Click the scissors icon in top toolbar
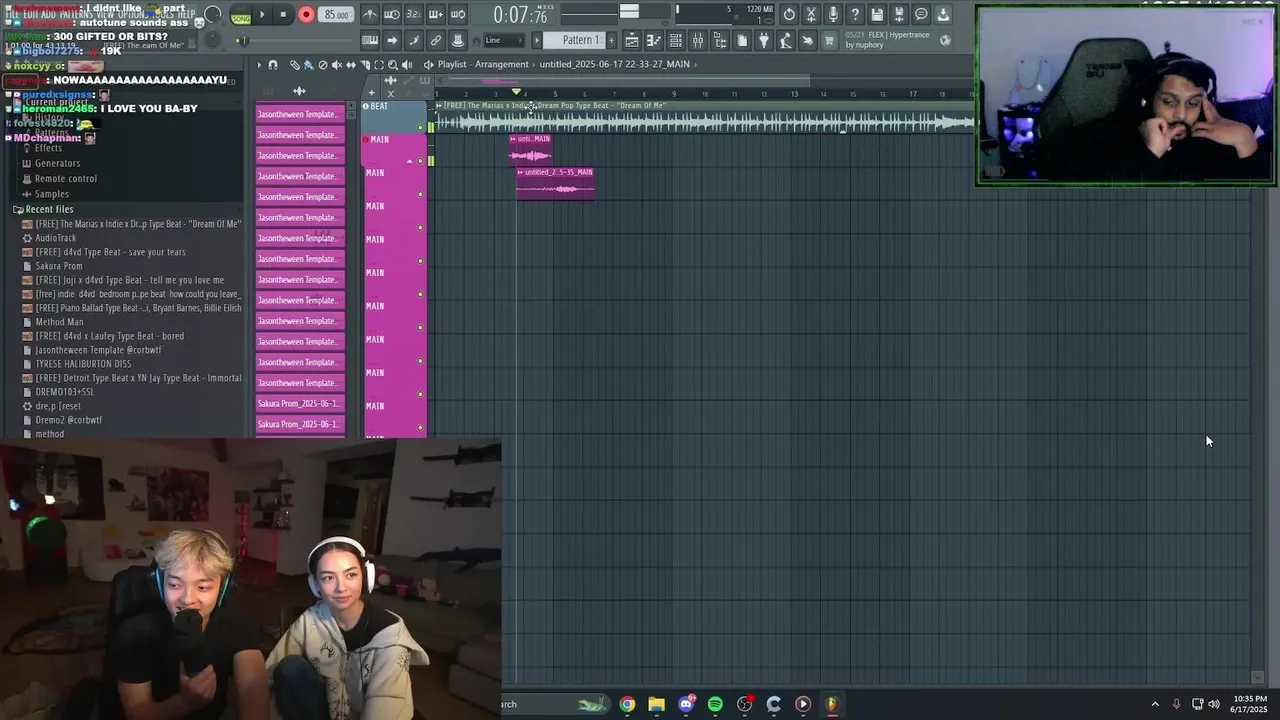The width and height of the screenshot is (1280, 720). click(x=811, y=15)
